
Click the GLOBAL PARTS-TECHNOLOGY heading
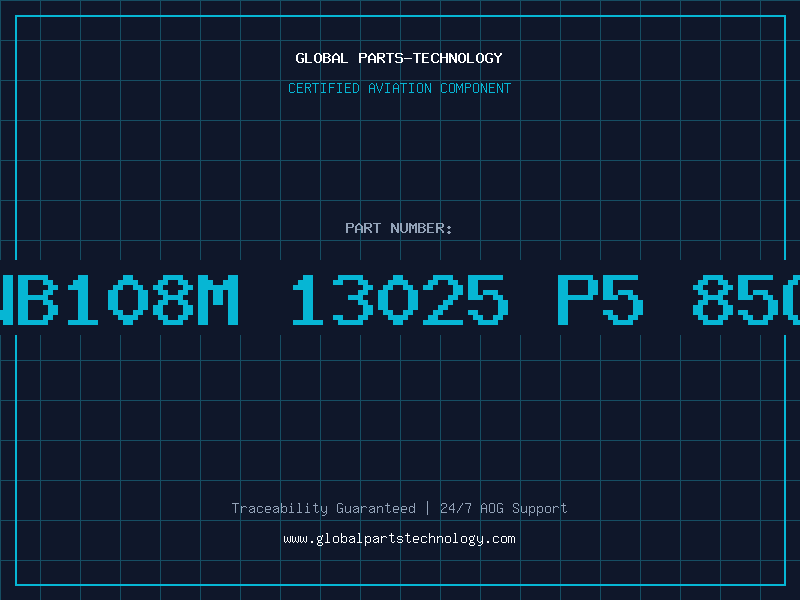pyautogui.click(x=399, y=58)
